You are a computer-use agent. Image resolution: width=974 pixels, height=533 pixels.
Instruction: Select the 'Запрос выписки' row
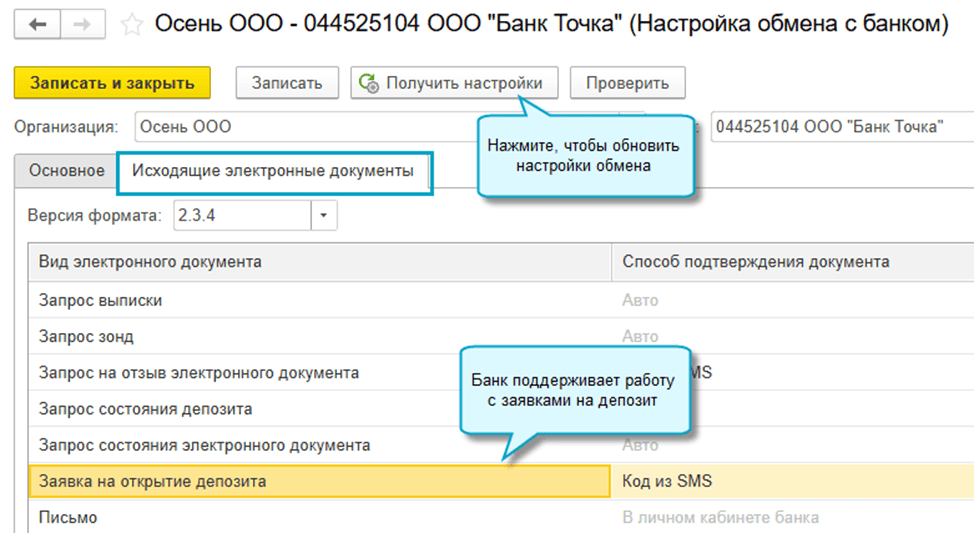(501, 300)
